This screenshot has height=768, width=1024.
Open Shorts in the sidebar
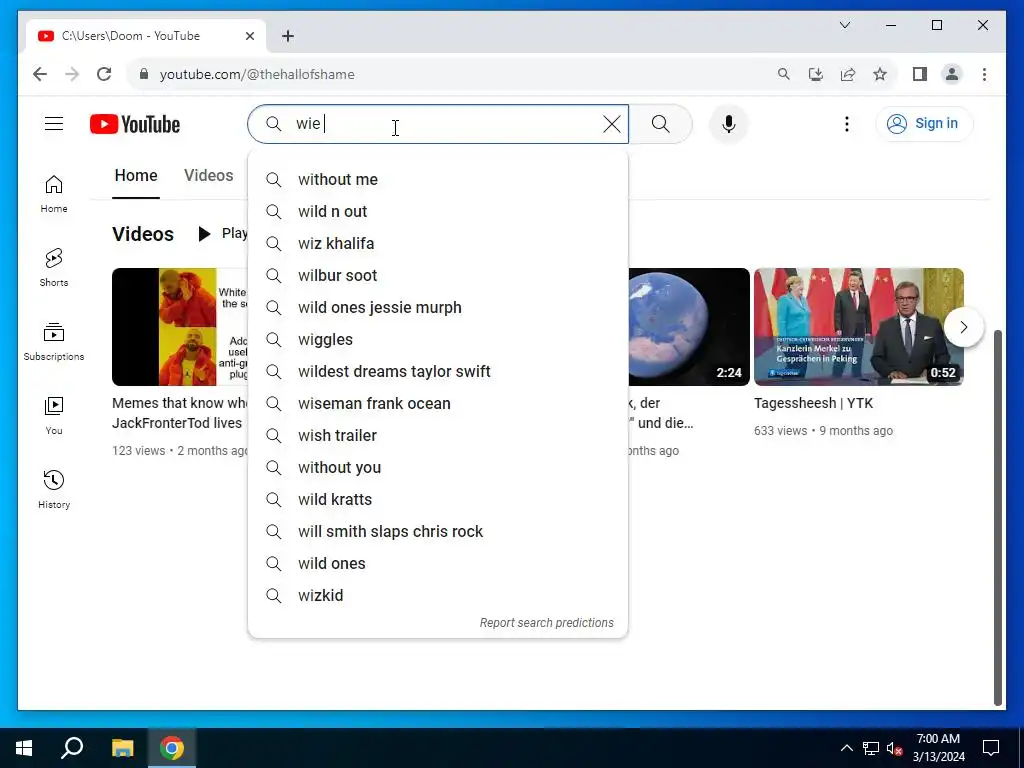click(54, 268)
